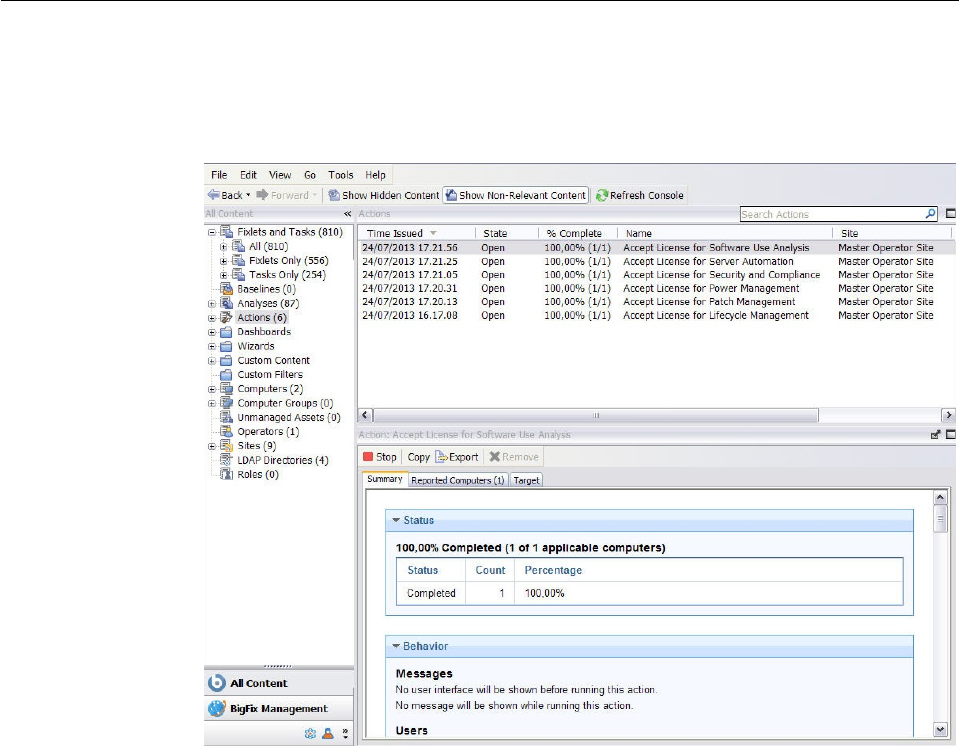Toggle Show Non-Relevant Content
Image resolution: width=959 pixels, height=746 pixels.
[x=516, y=195]
